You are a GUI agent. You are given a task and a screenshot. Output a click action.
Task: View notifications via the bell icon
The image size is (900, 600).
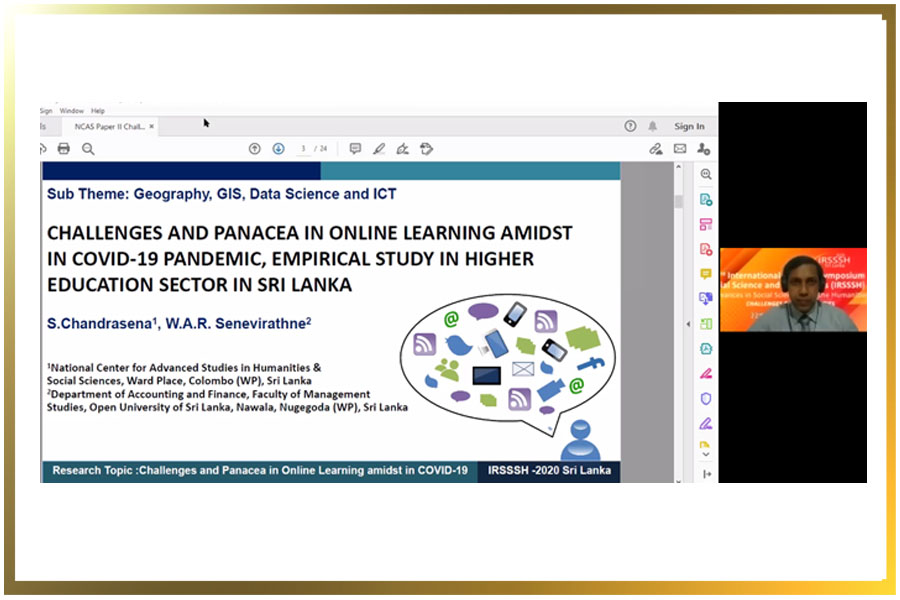(x=653, y=126)
